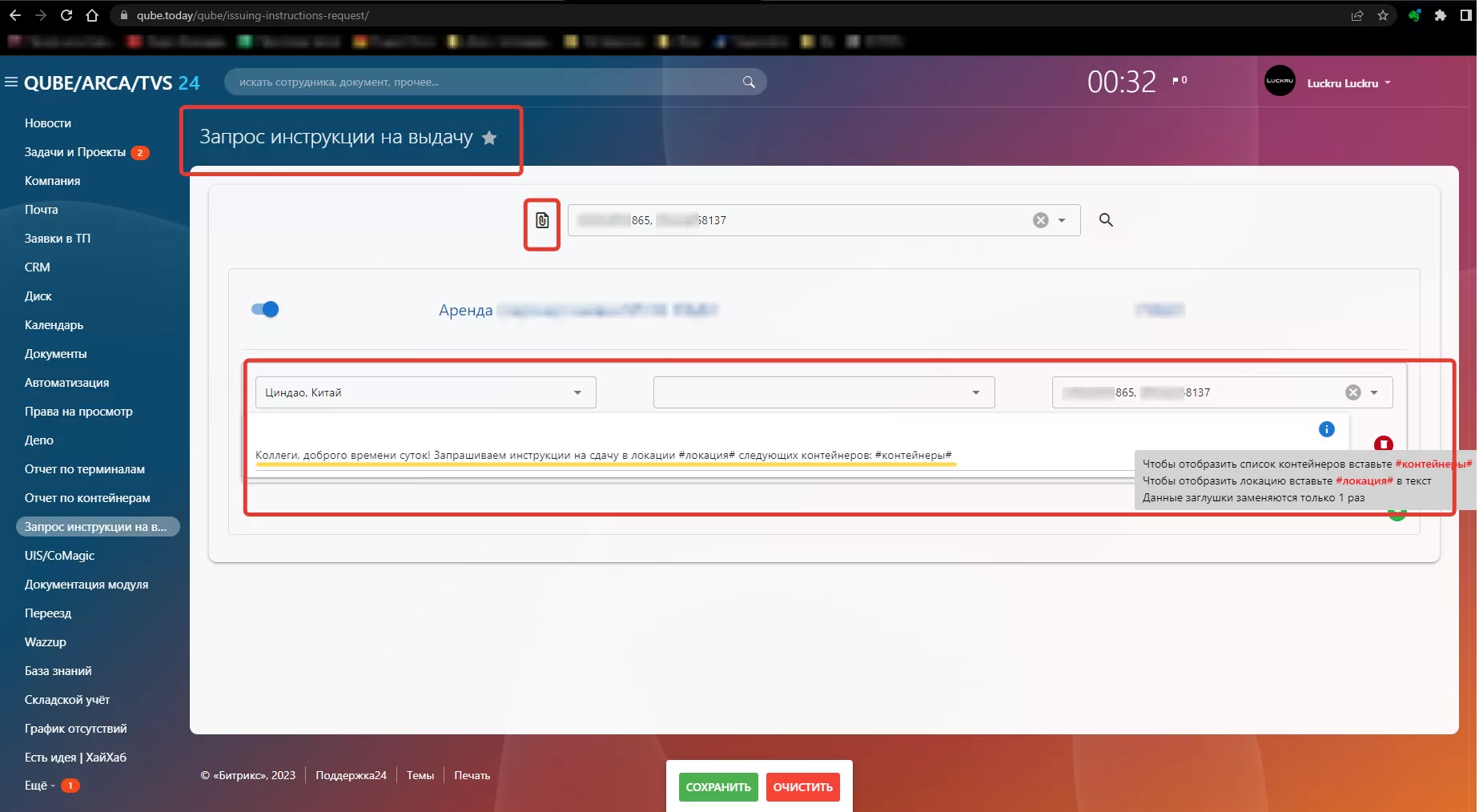Expand the Ещё sidebar menu
Viewport: 1479px width, 812px height.
39,786
